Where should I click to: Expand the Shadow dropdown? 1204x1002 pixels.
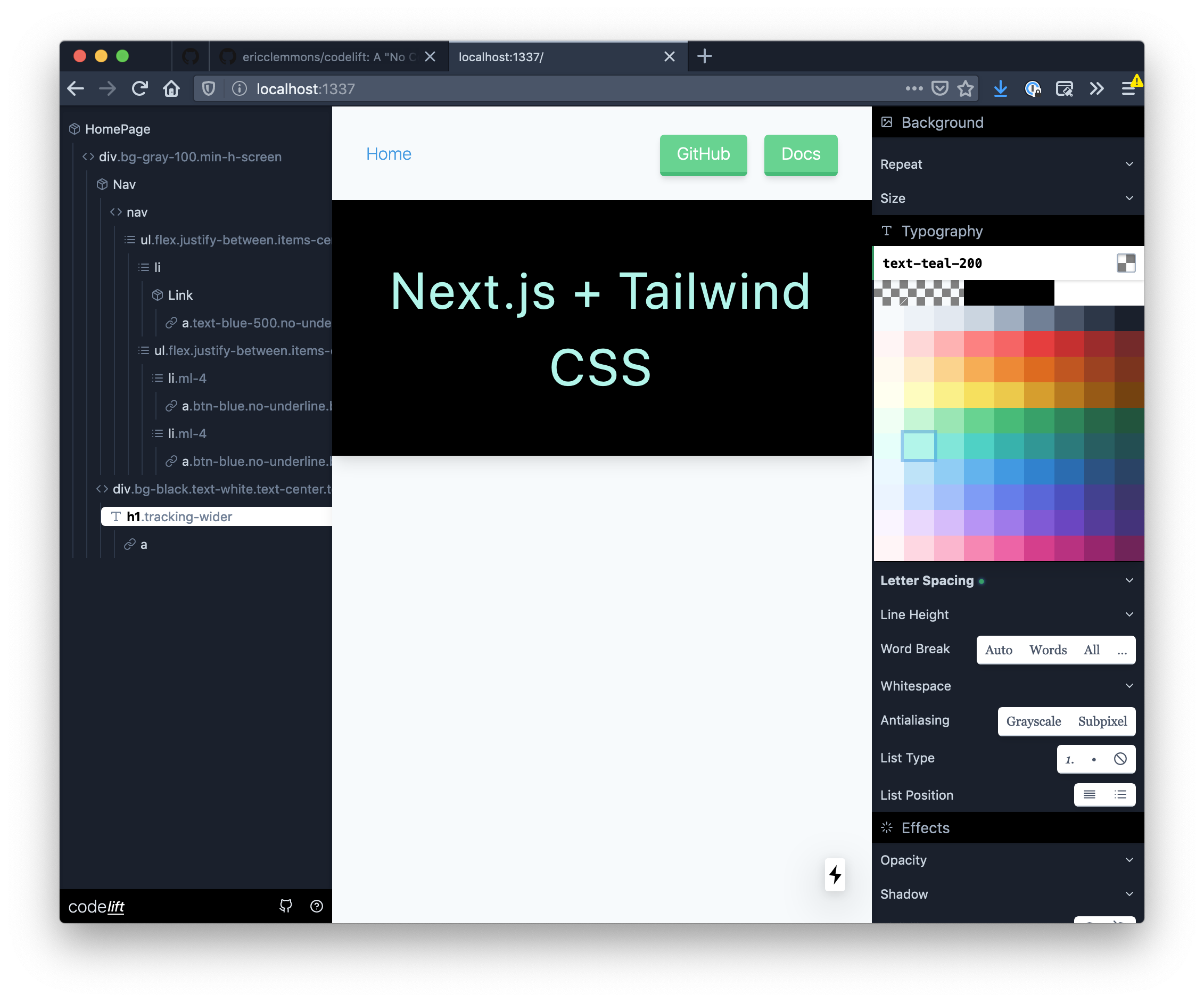point(1008,893)
